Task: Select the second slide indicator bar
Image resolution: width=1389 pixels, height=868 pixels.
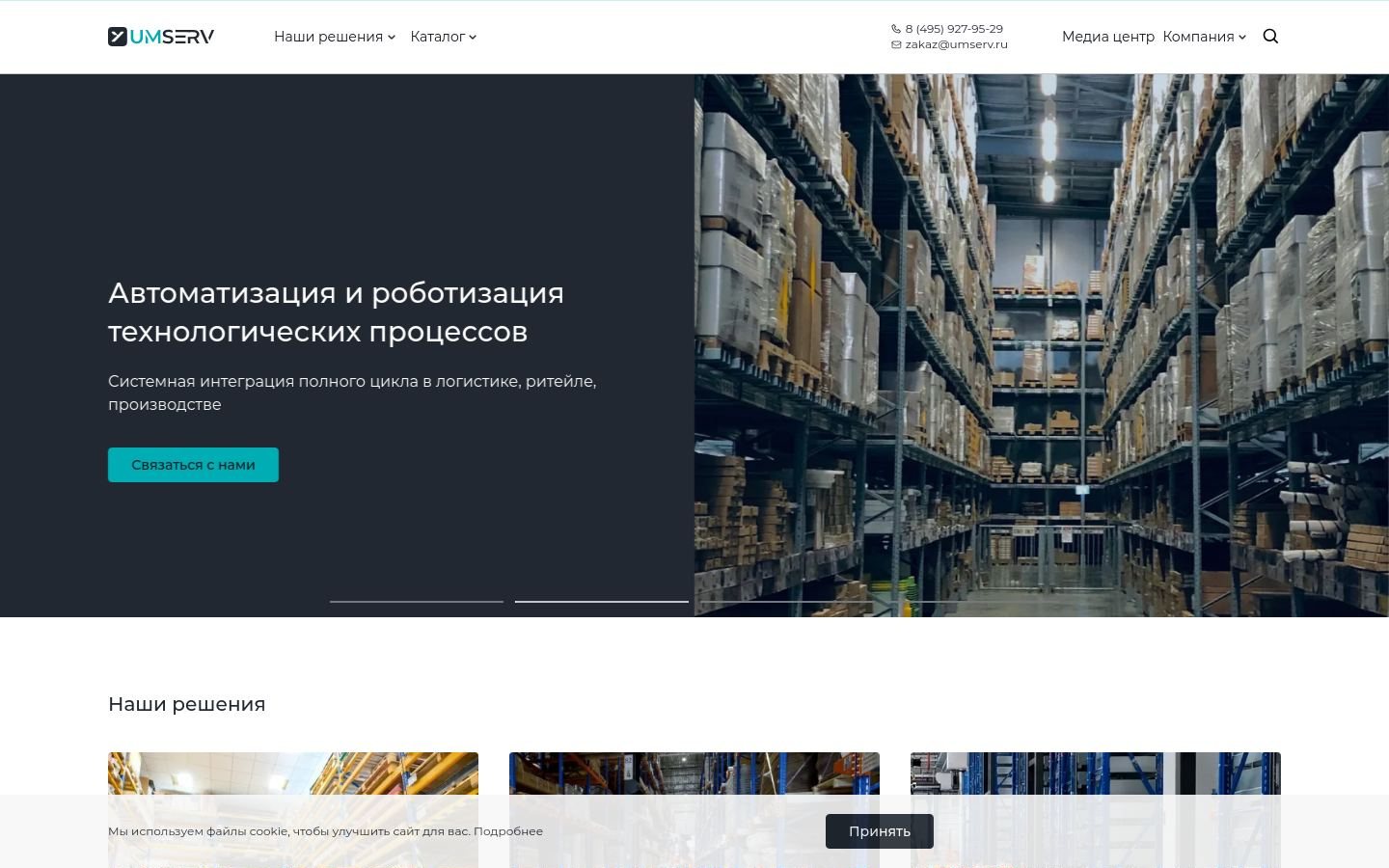Action: pyautogui.click(x=602, y=601)
